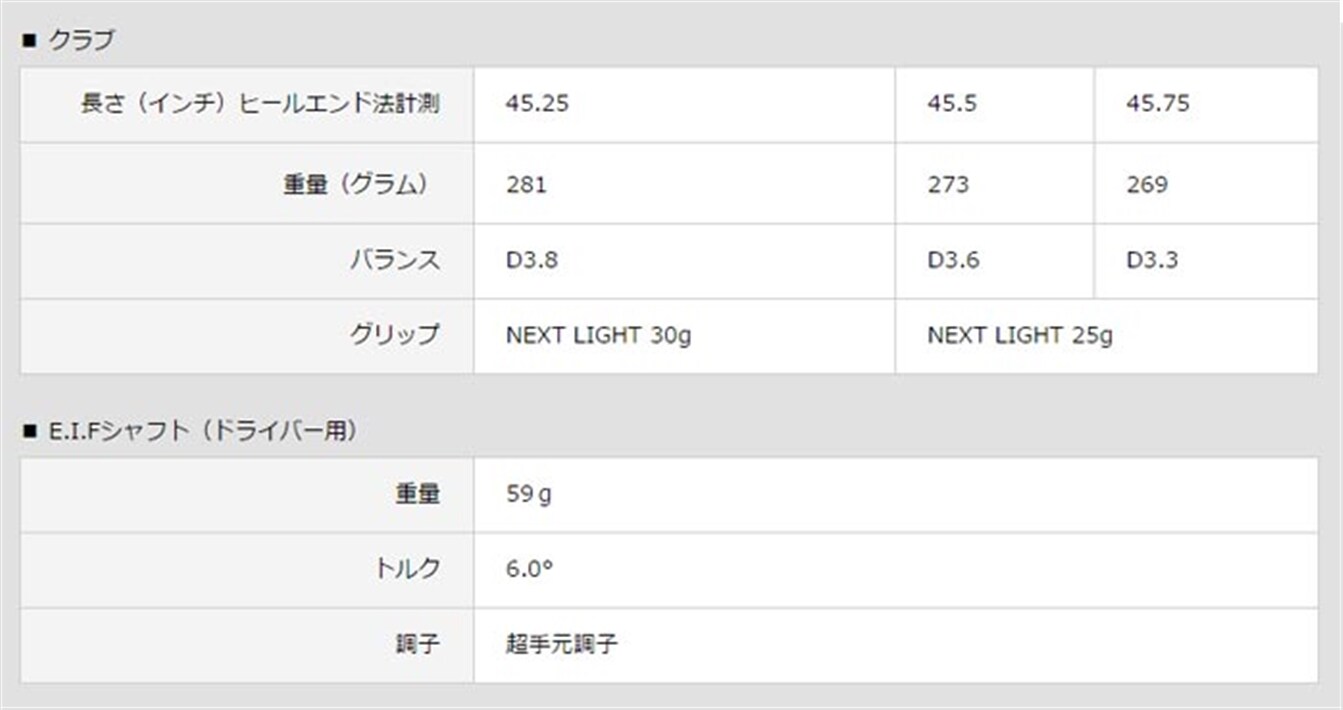Click the 45.5 length cell
The image size is (1343, 710).
pyautogui.click(x=953, y=104)
